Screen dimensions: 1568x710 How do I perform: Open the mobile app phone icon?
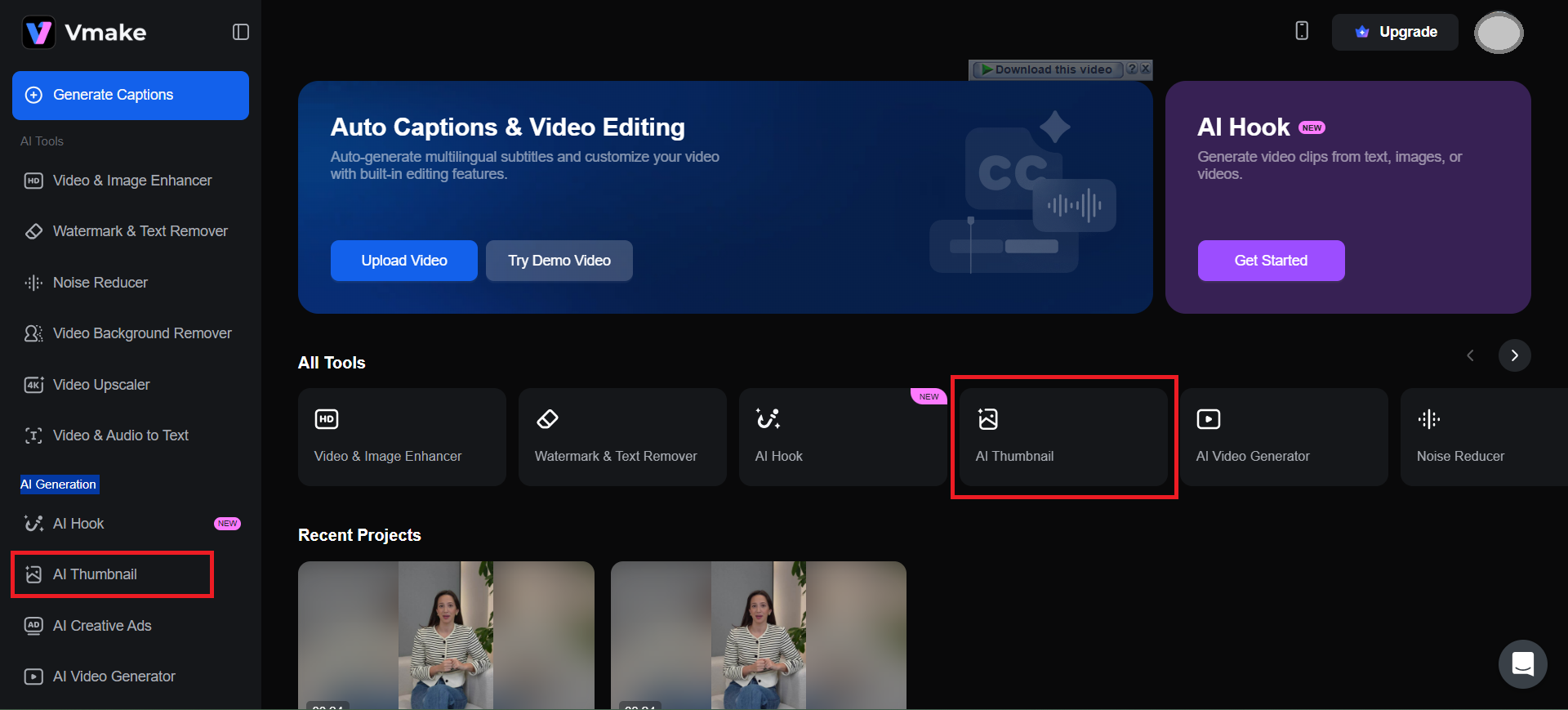[x=1302, y=31]
